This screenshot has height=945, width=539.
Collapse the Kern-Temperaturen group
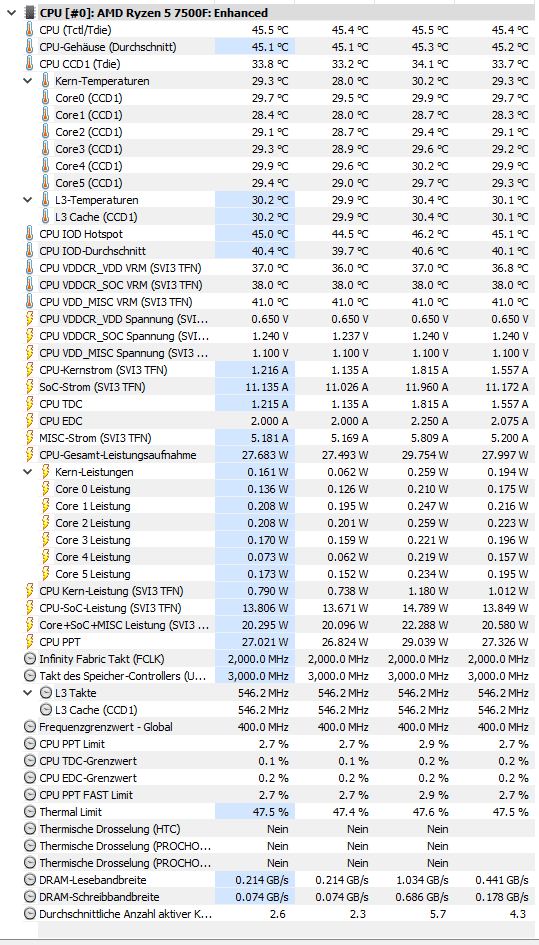27,81
